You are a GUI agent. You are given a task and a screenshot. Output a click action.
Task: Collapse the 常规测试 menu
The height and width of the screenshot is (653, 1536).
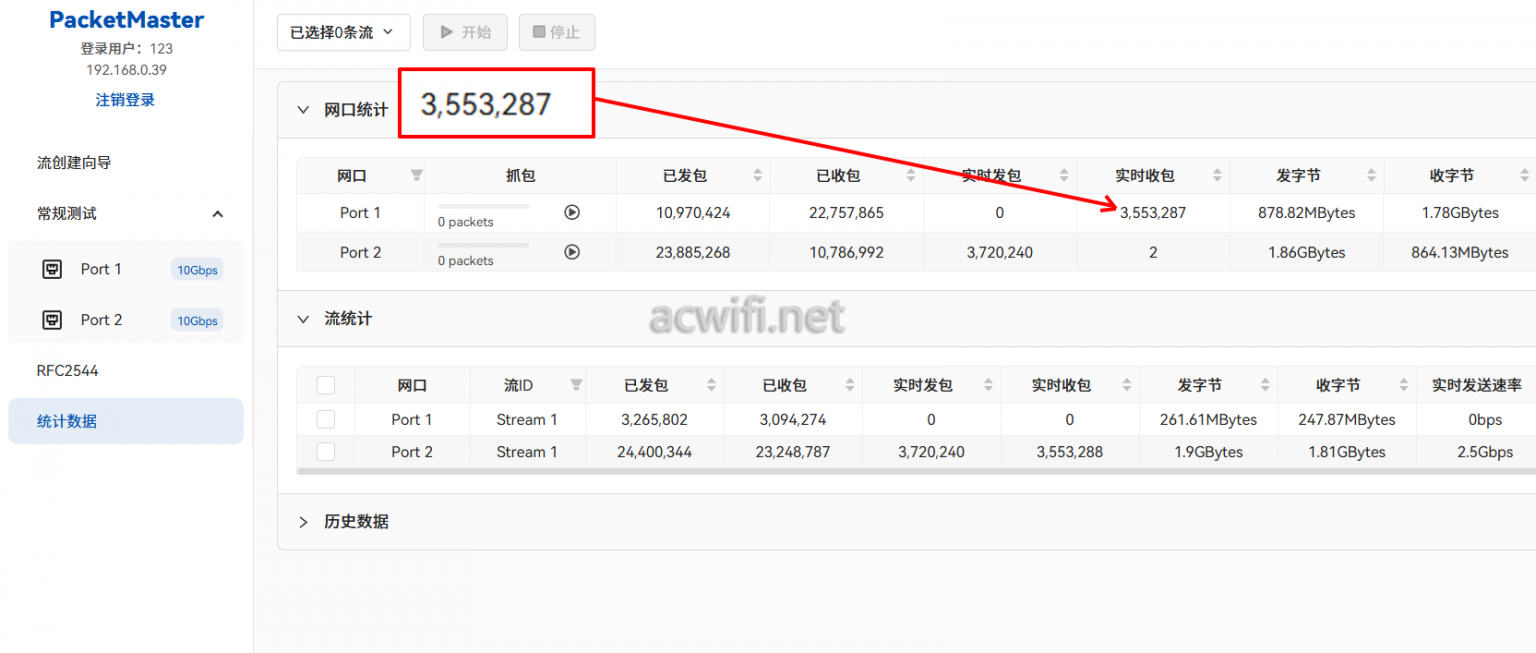[217, 213]
